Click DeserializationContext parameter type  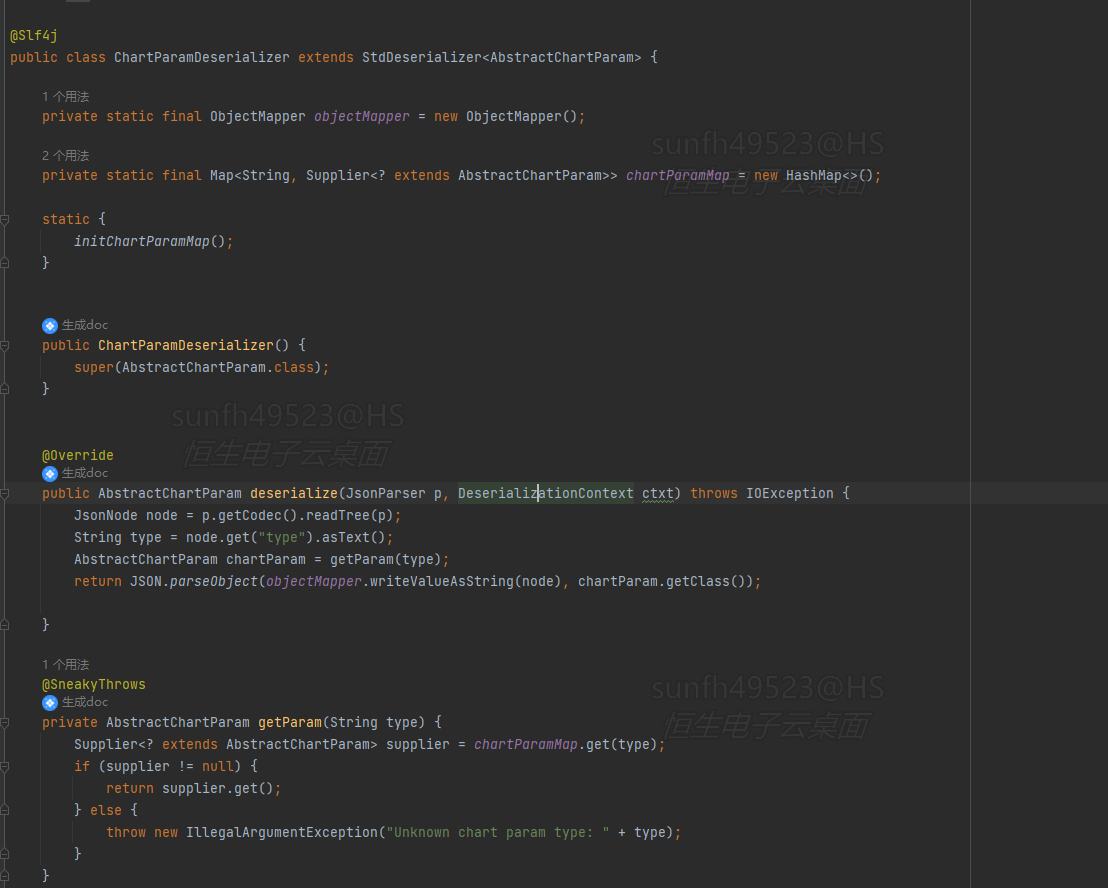546,494
